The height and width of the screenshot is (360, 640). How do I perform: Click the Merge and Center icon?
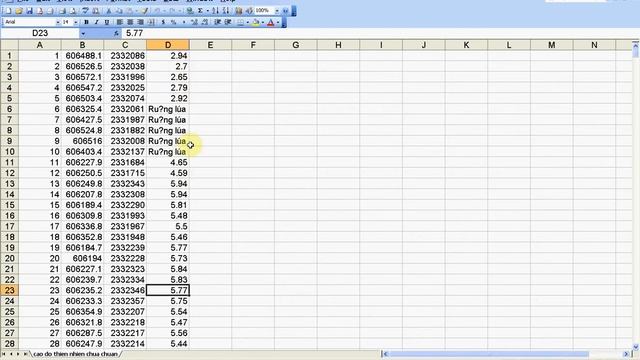[x=151, y=22]
